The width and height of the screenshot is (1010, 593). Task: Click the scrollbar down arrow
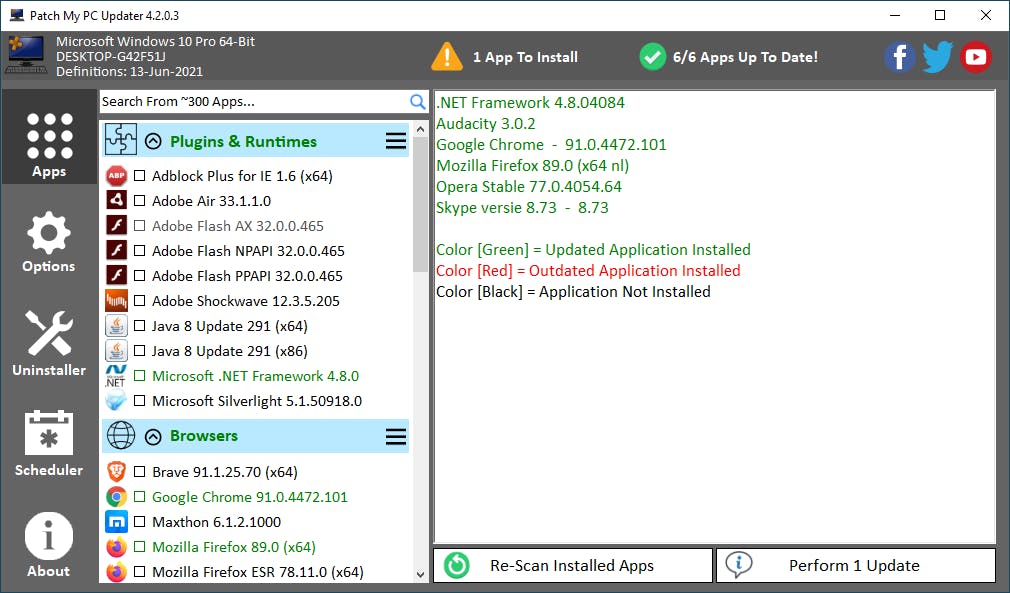[420, 574]
